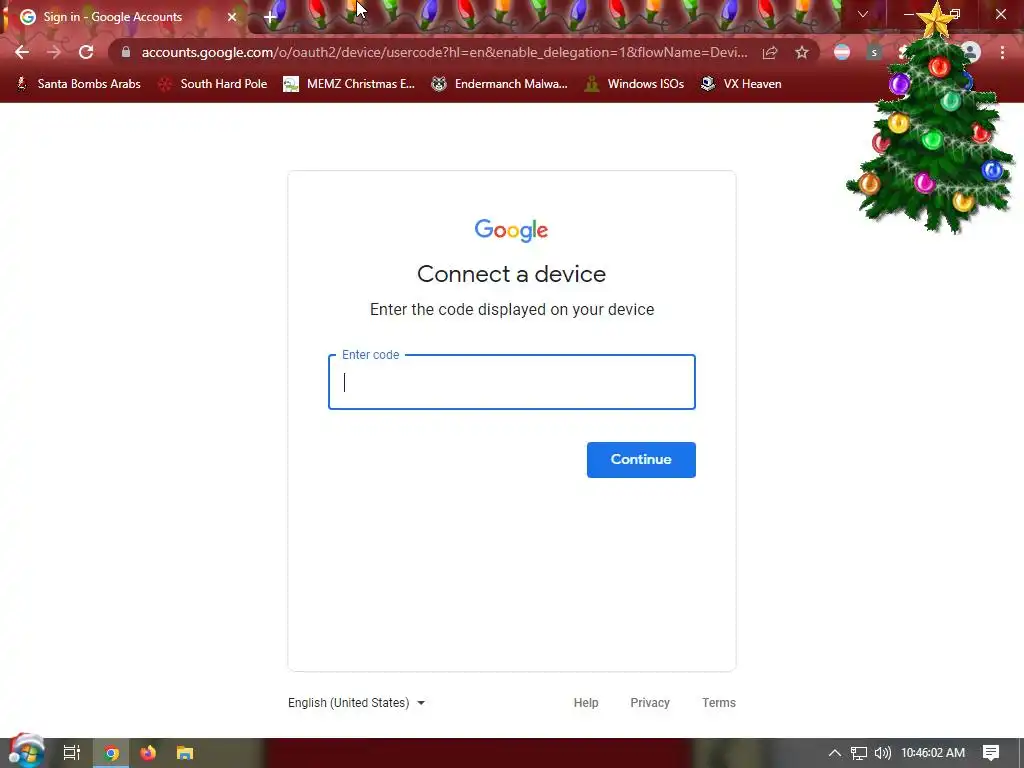Open the volume tray icon

point(883,753)
